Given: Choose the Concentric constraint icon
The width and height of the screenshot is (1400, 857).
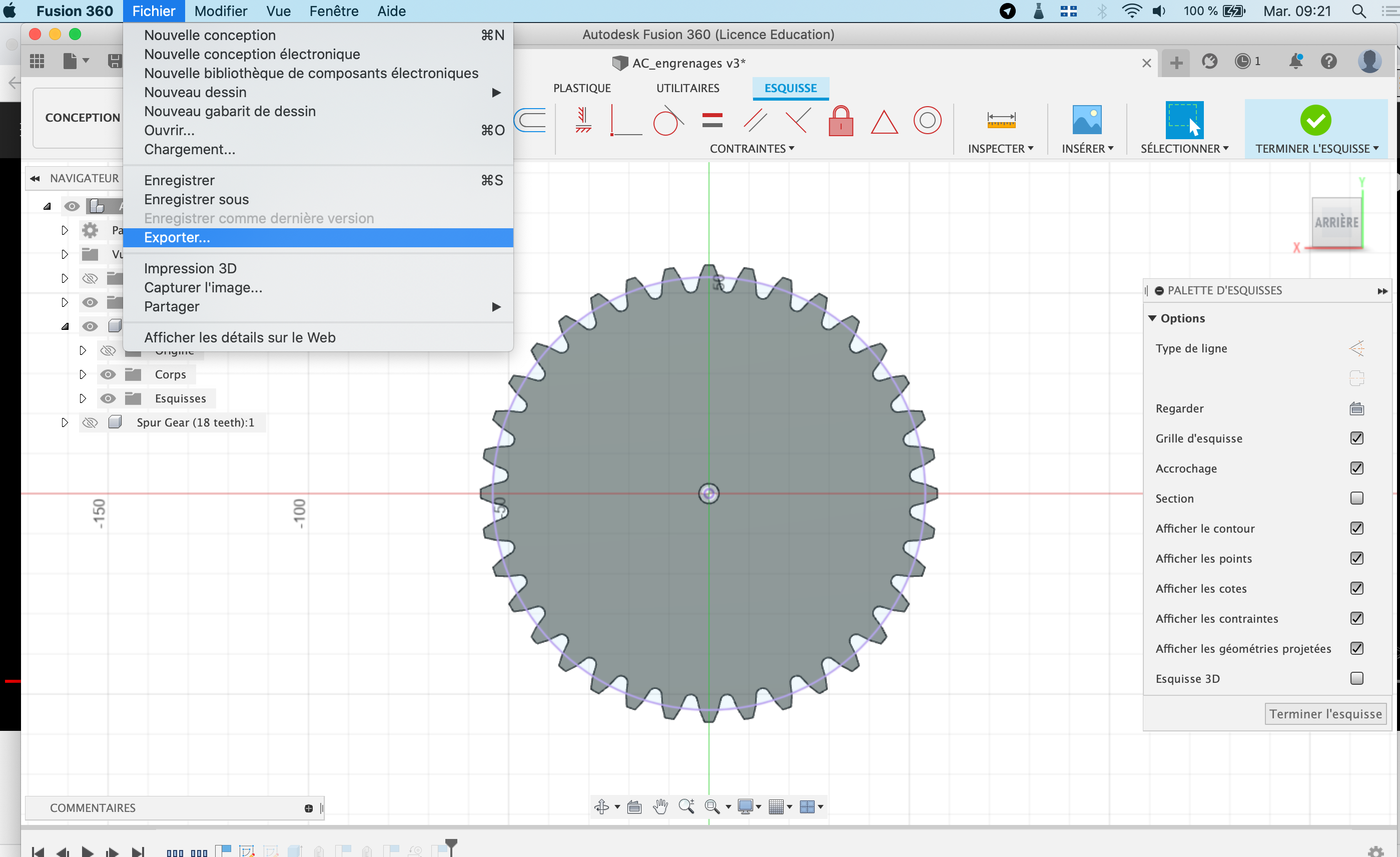Looking at the screenshot, I should click(927, 121).
